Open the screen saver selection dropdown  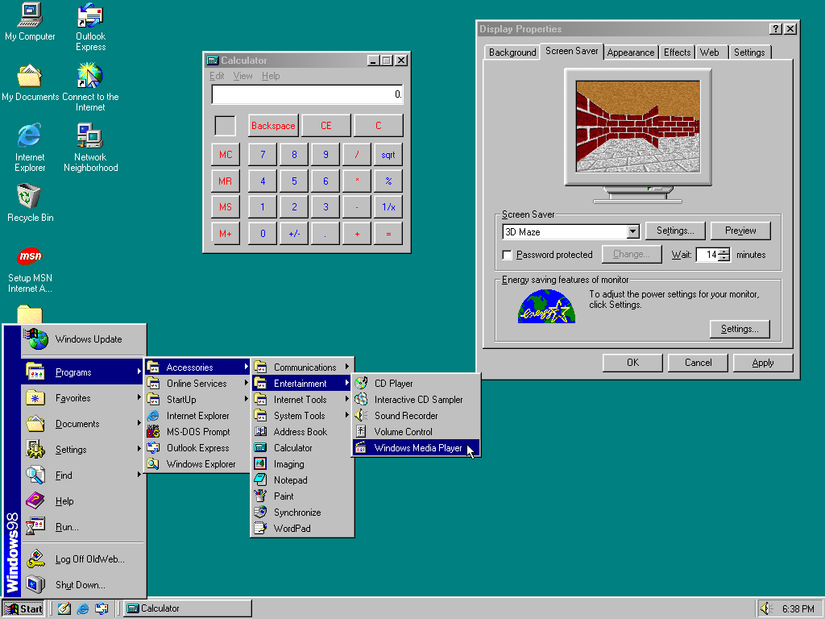pos(634,230)
